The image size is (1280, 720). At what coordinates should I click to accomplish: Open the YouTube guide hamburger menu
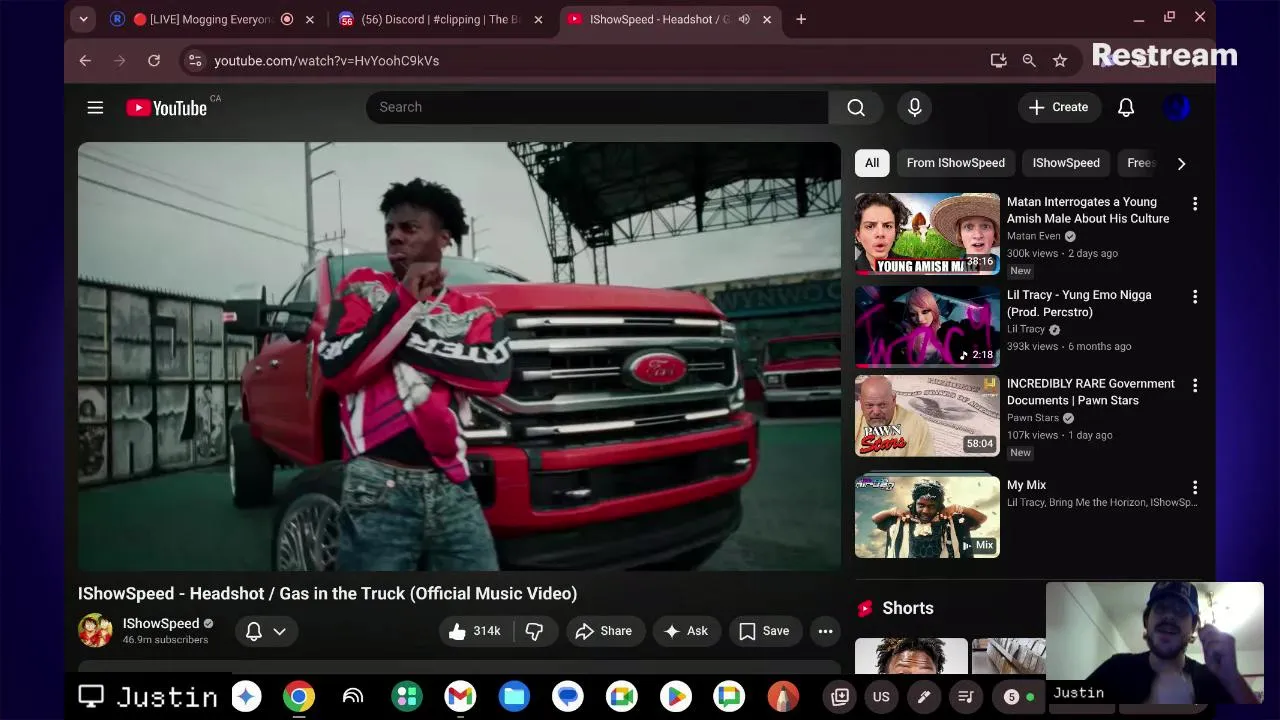tap(95, 107)
